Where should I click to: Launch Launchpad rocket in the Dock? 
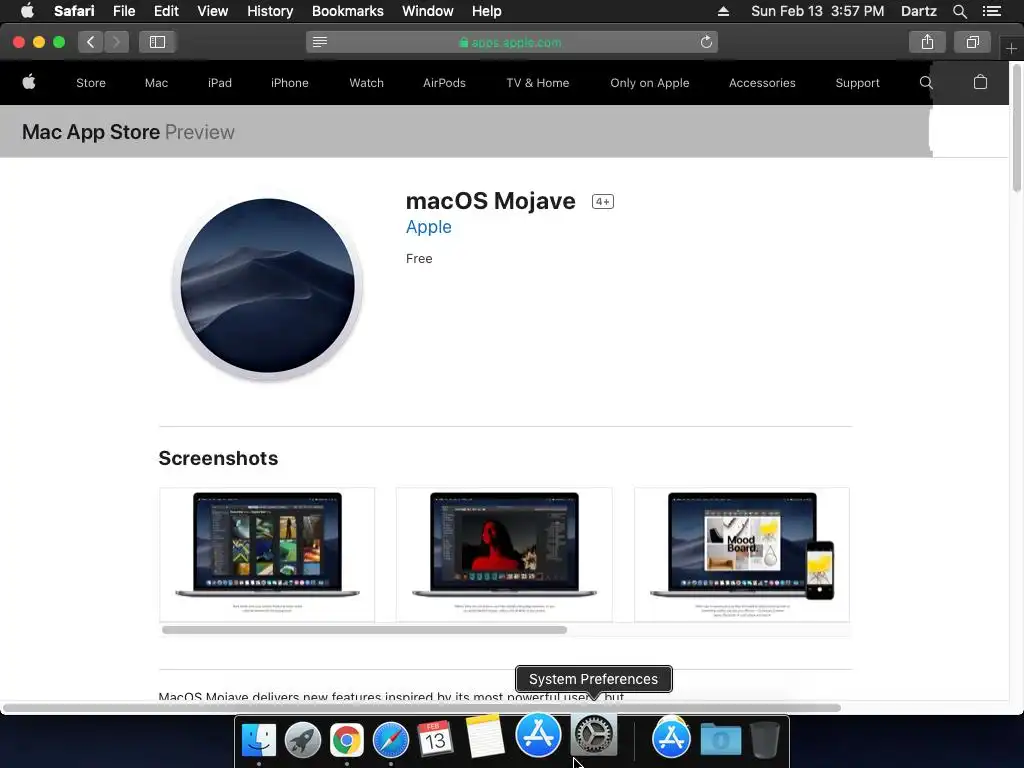[x=302, y=740]
